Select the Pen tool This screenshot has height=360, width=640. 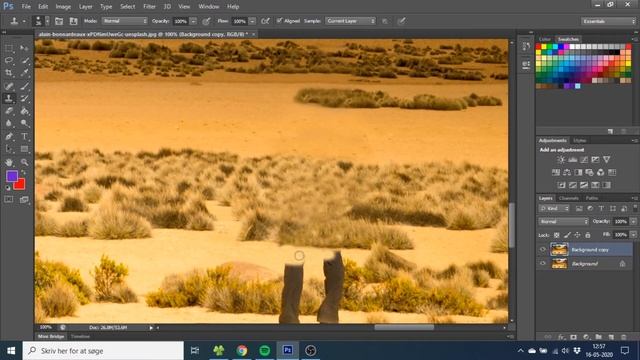coord(9,136)
